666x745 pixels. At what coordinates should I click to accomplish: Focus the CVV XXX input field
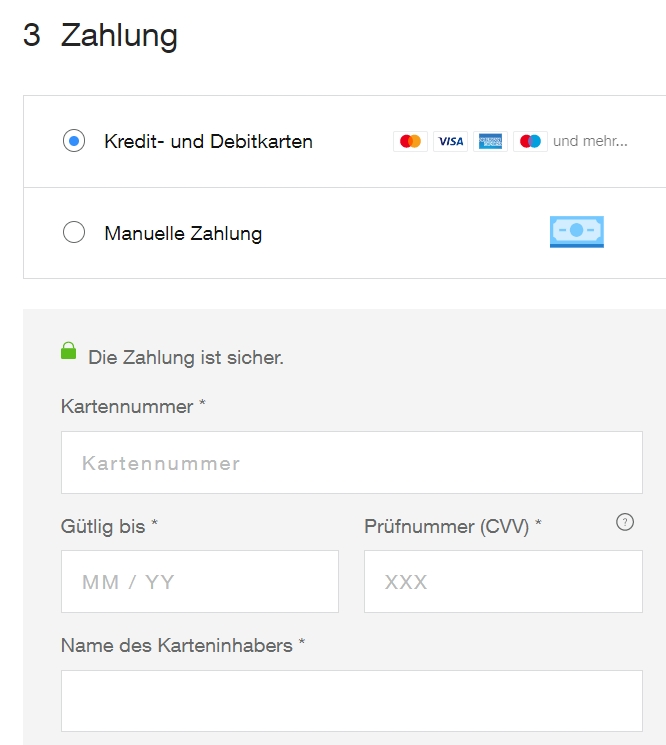pos(503,582)
